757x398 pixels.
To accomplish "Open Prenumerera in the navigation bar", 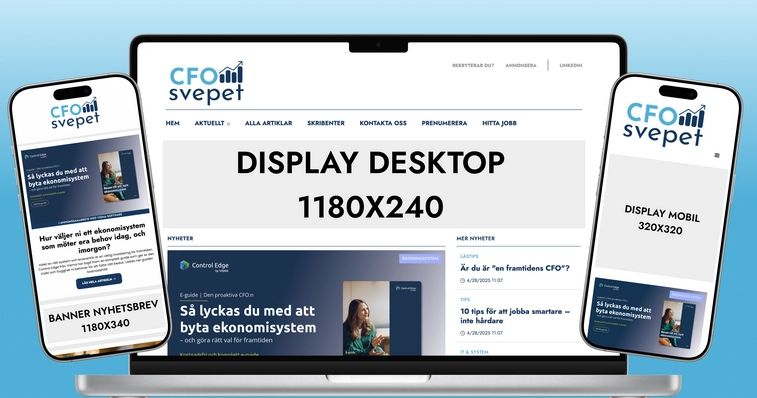I will coord(444,123).
